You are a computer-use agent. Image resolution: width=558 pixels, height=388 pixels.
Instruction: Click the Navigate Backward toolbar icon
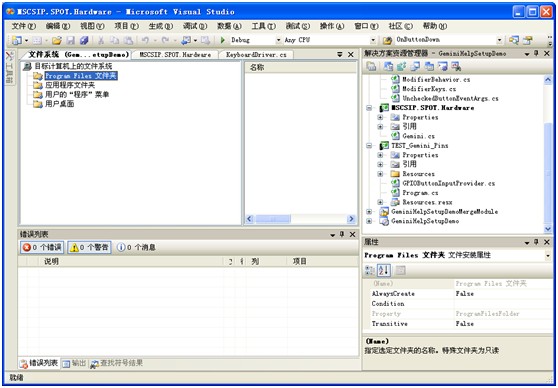(x=185, y=40)
